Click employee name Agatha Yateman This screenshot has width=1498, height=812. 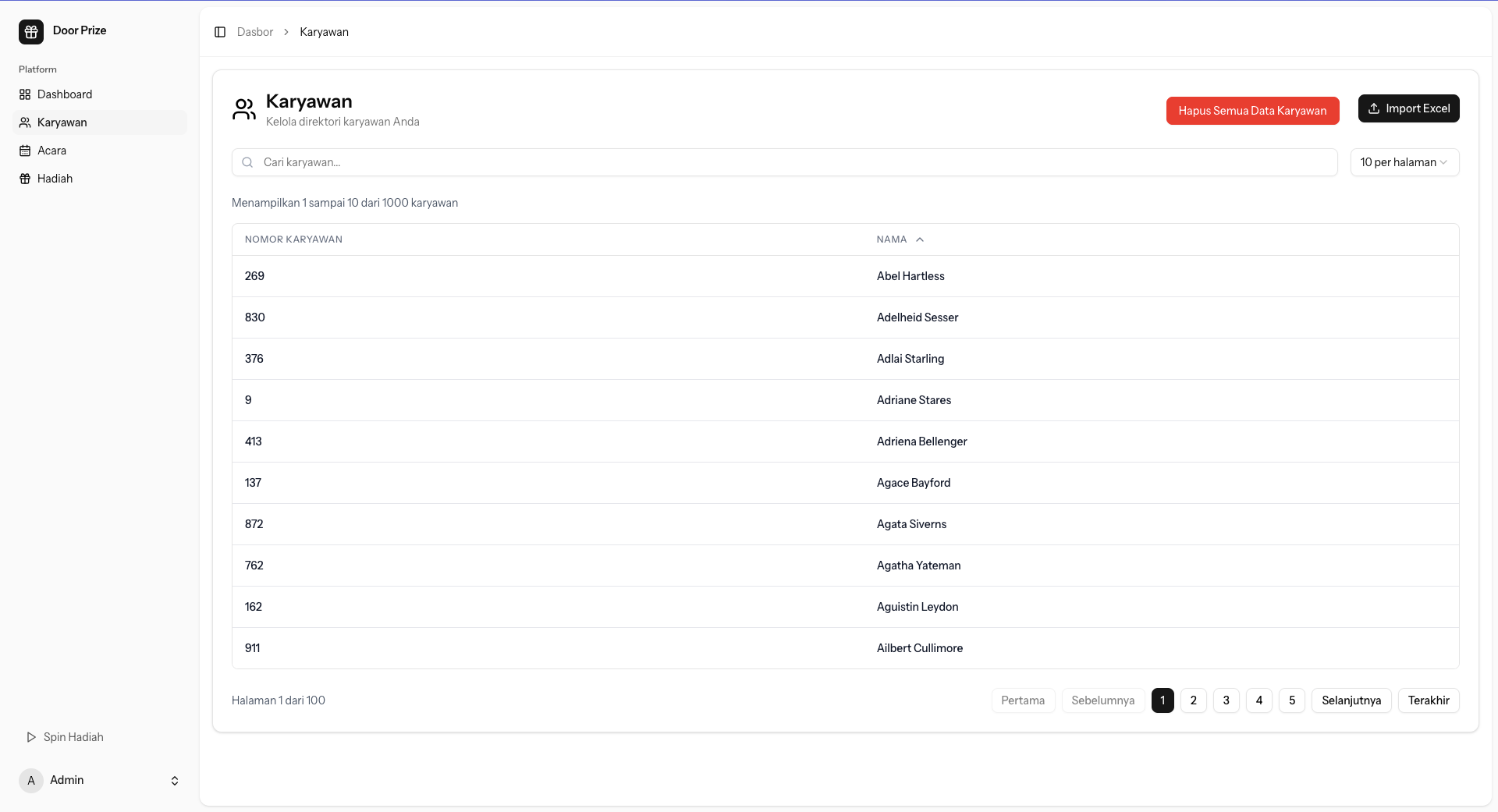click(918, 566)
